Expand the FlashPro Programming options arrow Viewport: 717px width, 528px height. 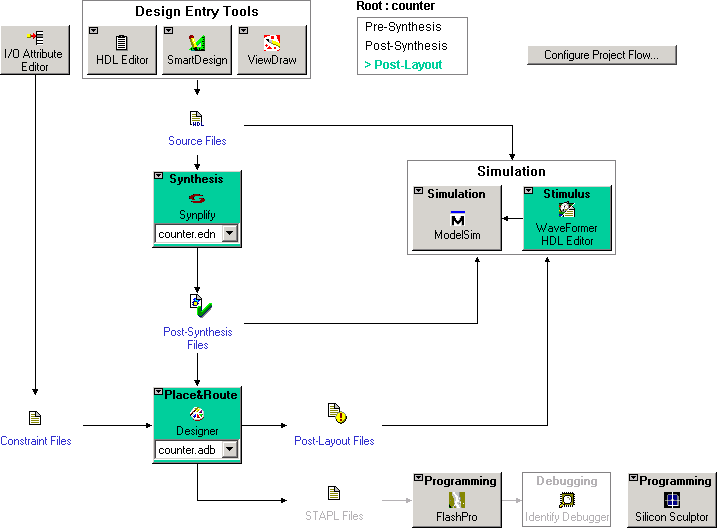point(418,478)
